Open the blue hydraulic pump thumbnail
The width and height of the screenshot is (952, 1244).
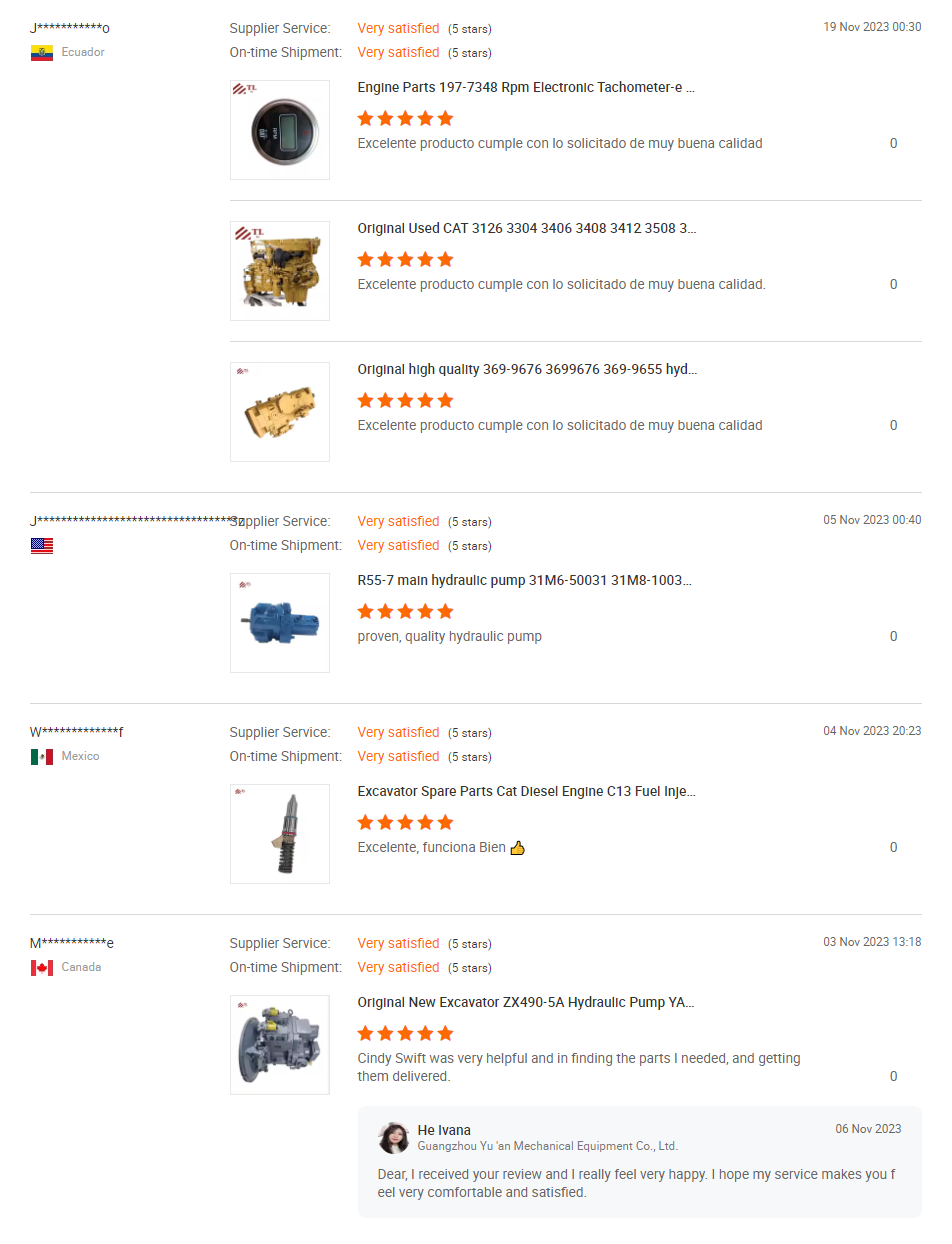pos(280,623)
